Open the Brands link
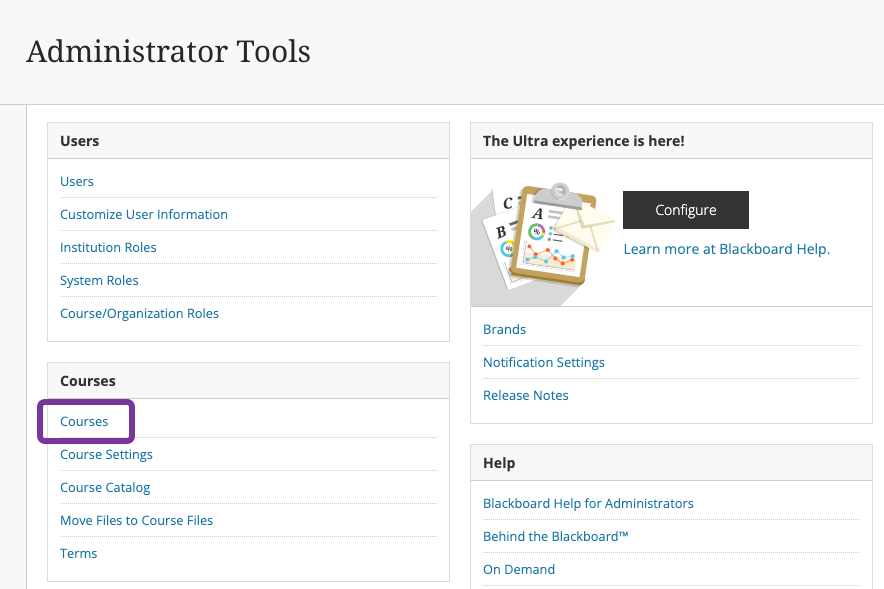Viewport: 884px width, 589px height. 505,329
